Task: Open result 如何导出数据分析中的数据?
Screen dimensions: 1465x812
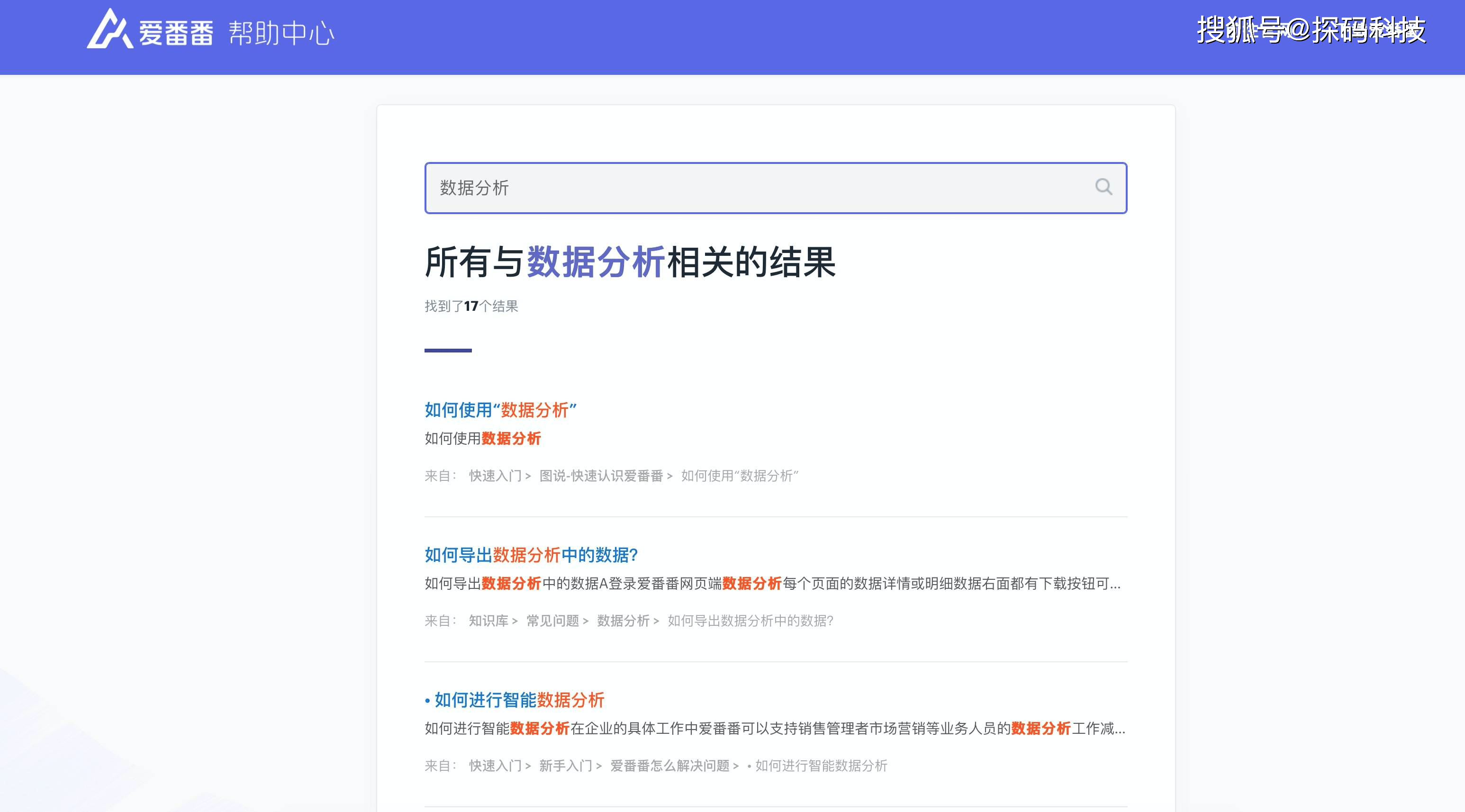Action: click(x=531, y=555)
